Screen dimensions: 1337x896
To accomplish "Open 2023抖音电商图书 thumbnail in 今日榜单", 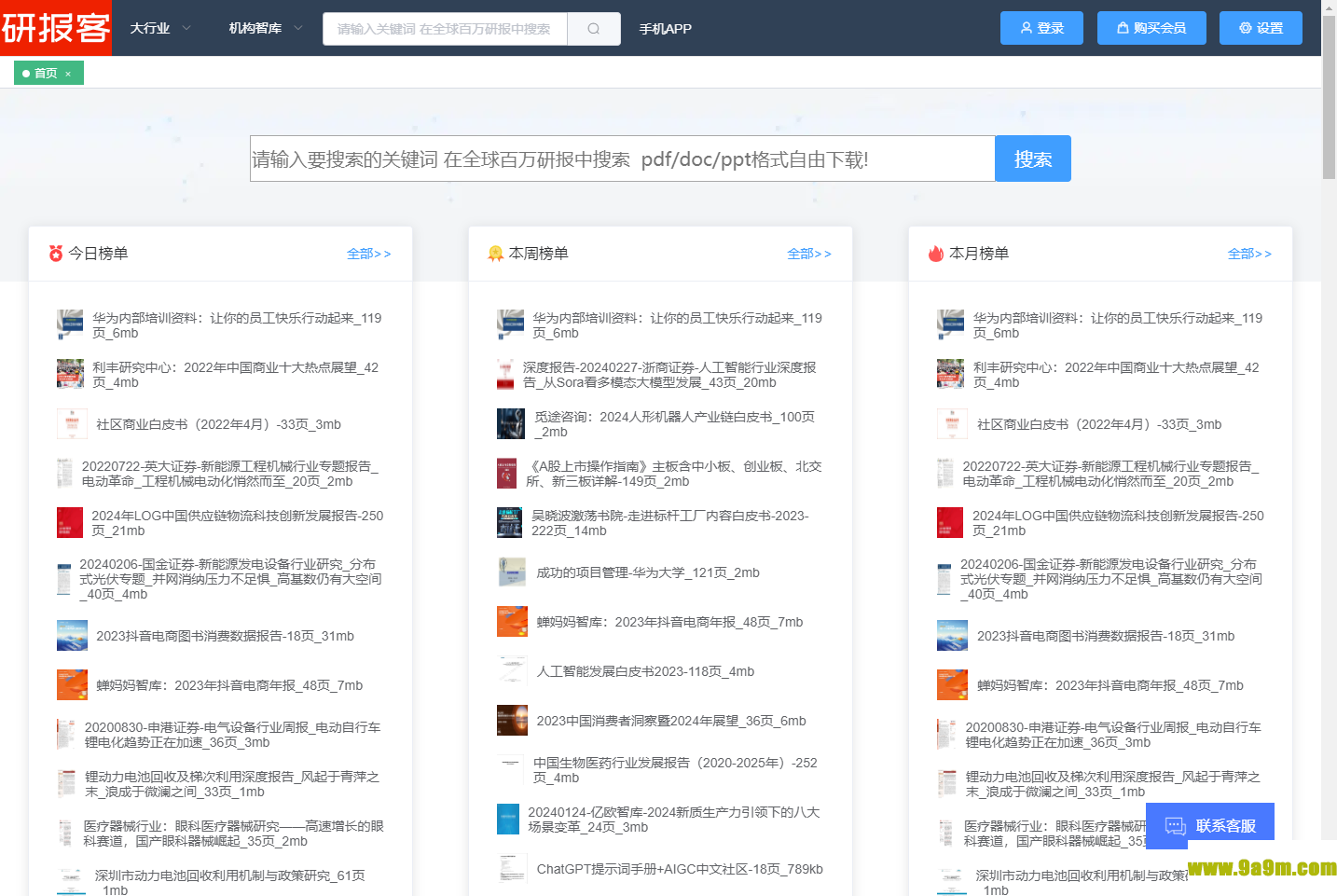I will coord(72,636).
